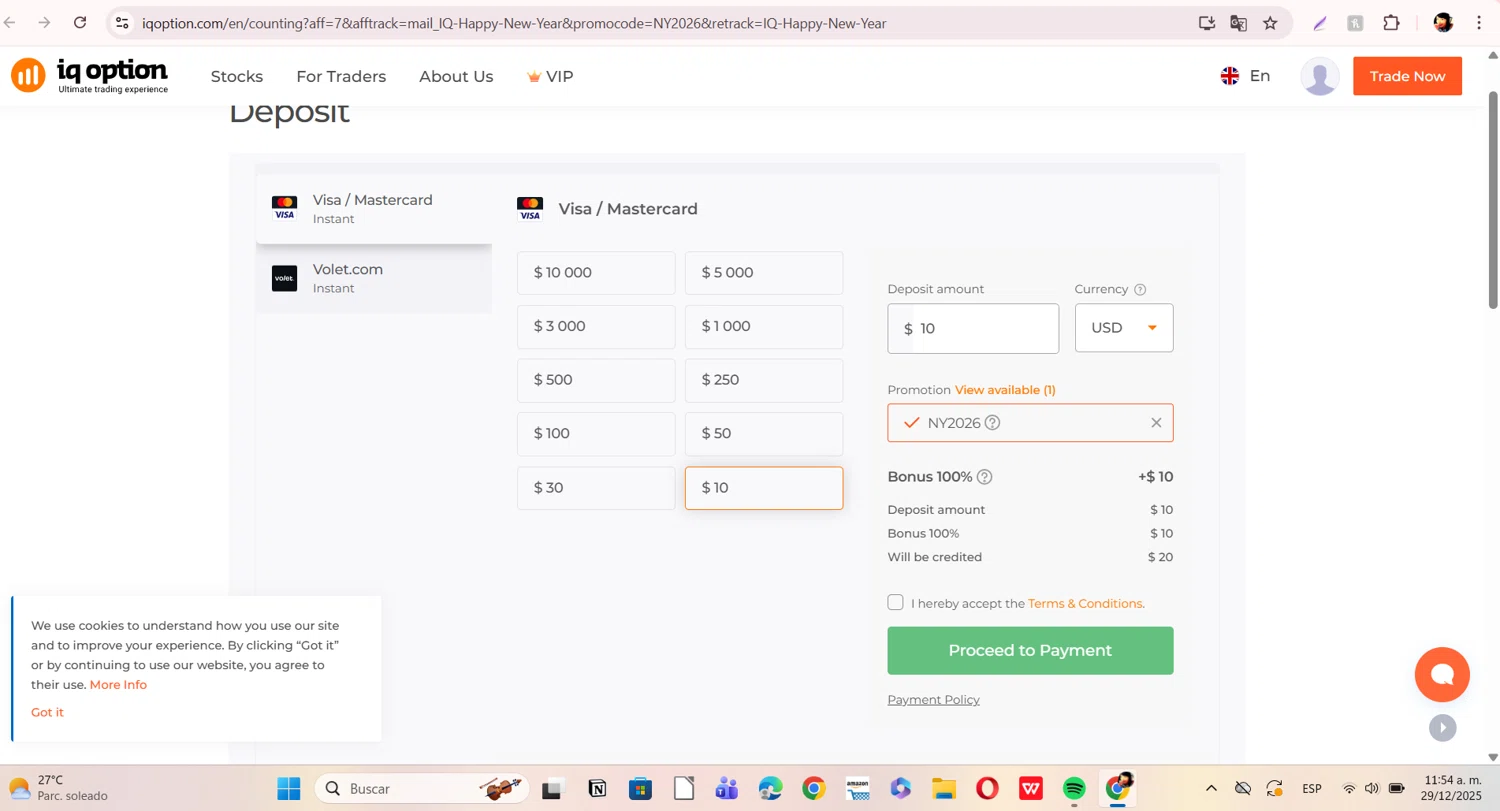Open the weather widget showing 27°C
The width and height of the screenshot is (1500, 811).
click(x=58, y=789)
